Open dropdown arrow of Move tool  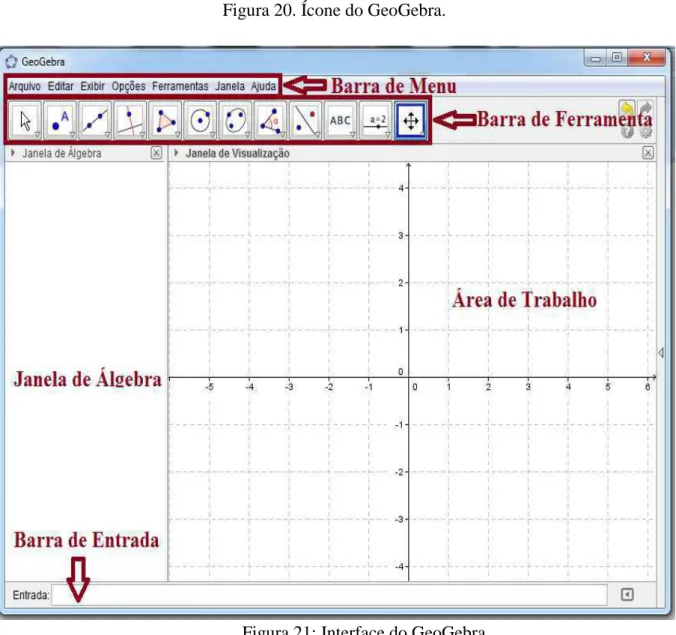pyautogui.click(x=38, y=135)
